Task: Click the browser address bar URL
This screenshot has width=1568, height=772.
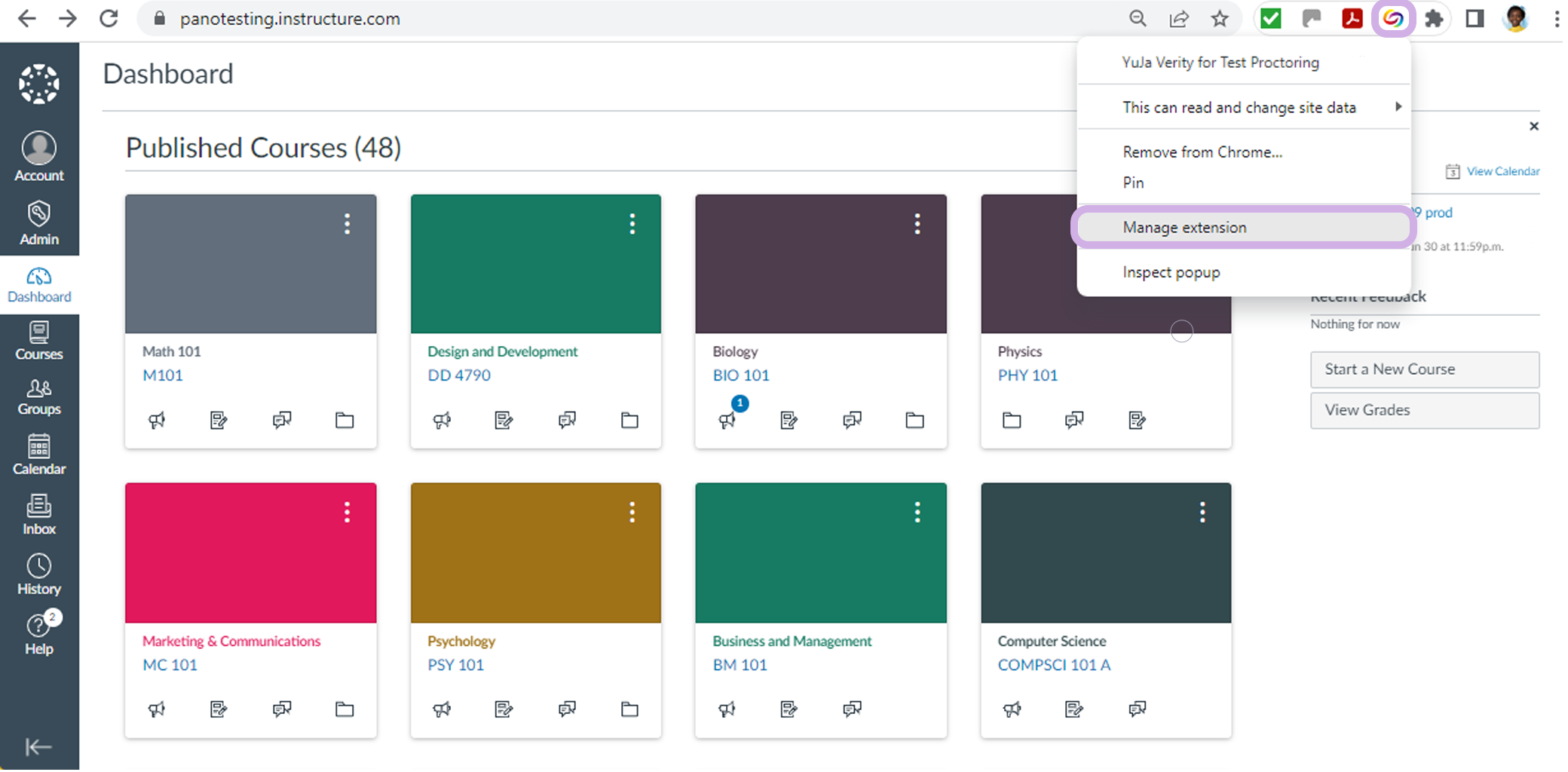Action: (x=290, y=19)
